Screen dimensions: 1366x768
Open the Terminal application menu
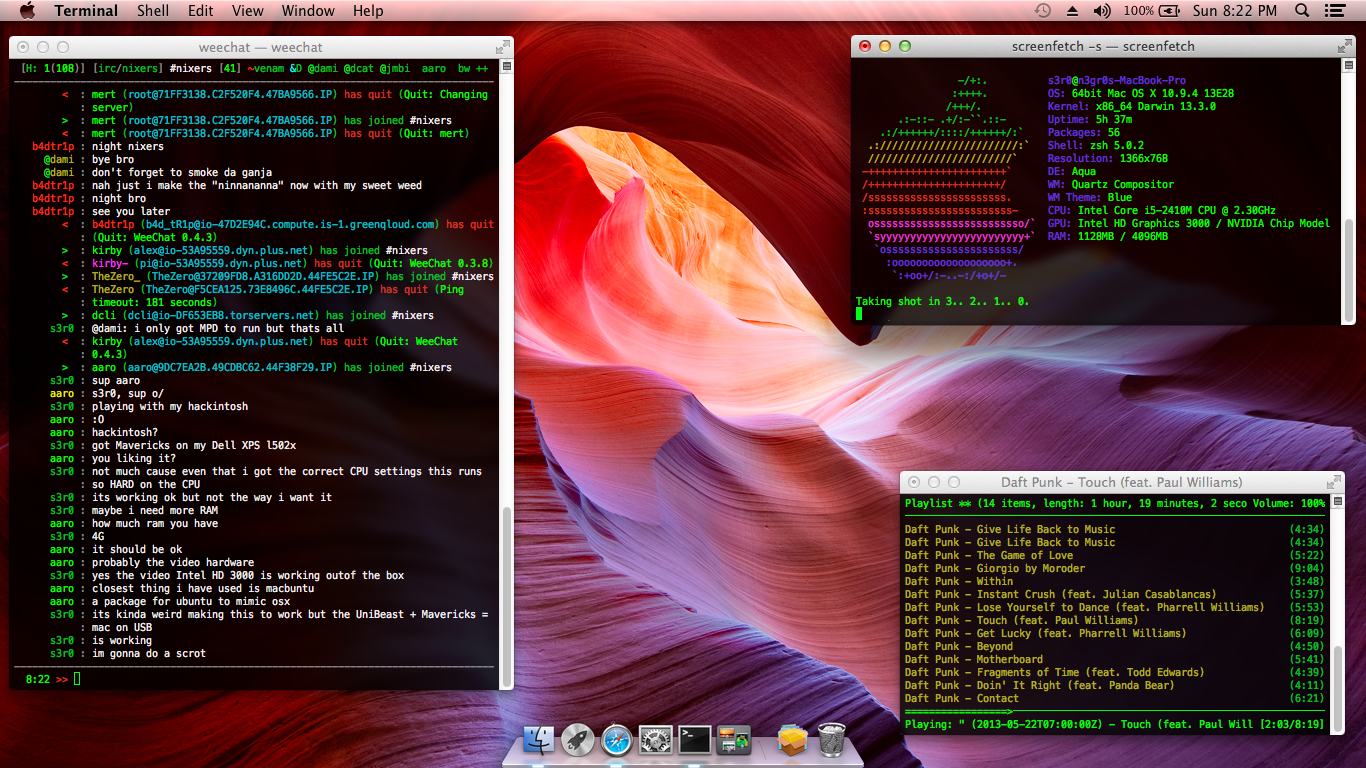click(x=86, y=11)
